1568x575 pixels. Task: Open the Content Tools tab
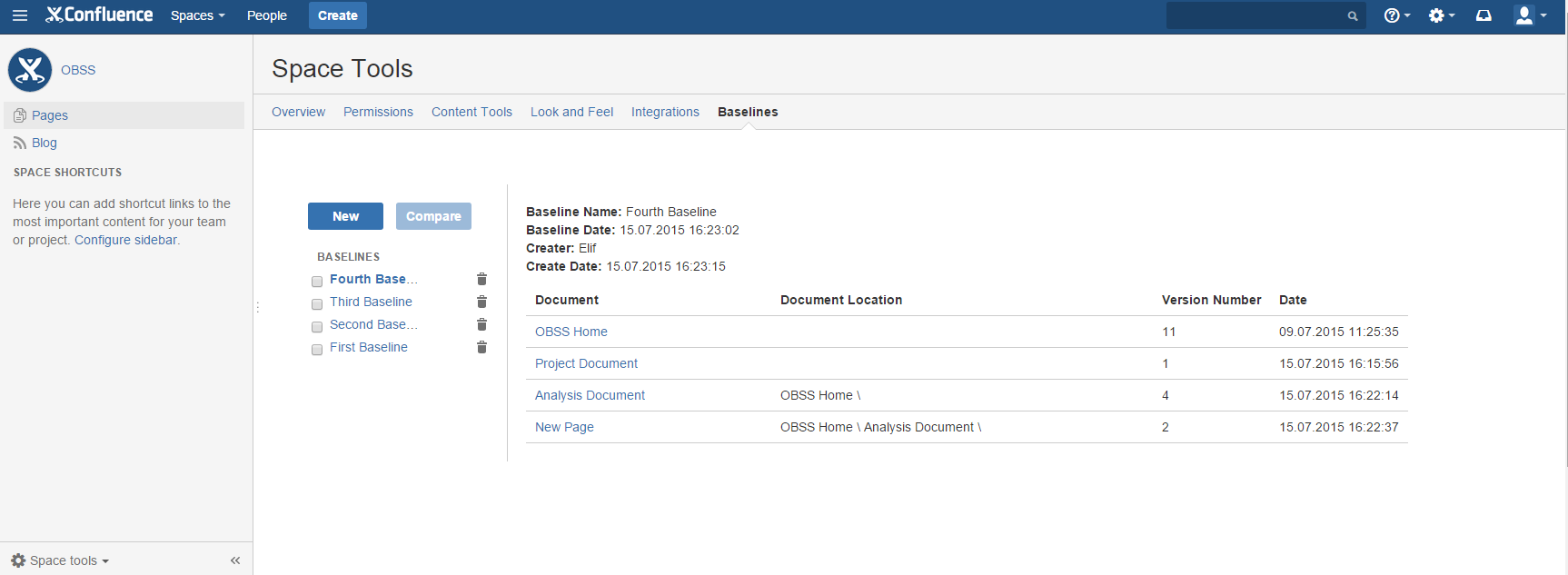tap(471, 112)
